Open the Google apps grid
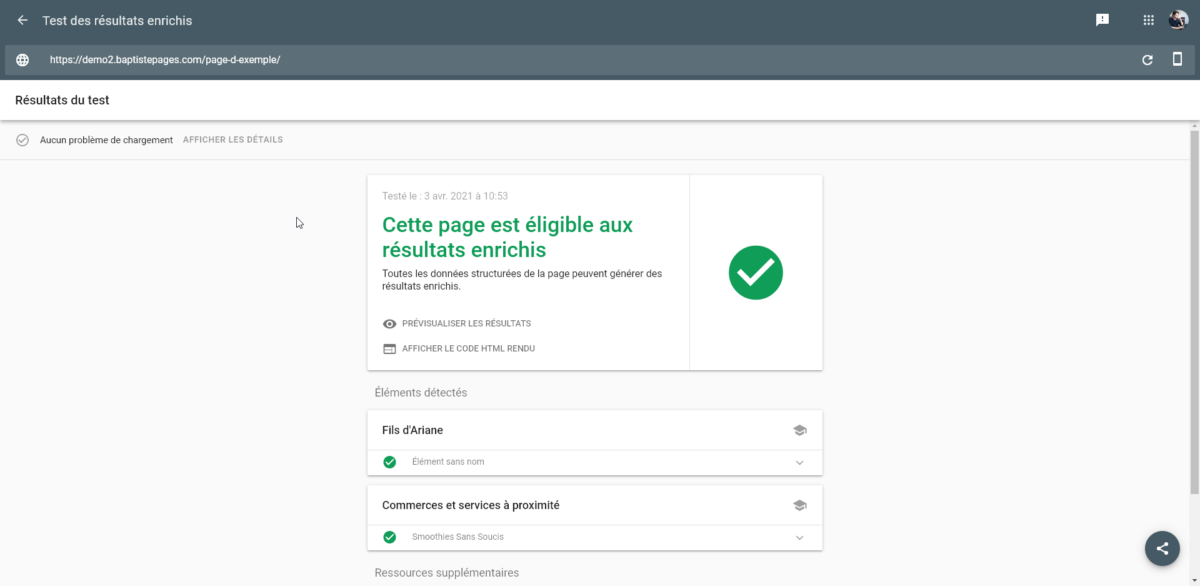Screen dimensions: 1200x586 pyautogui.click(x=1148, y=20)
